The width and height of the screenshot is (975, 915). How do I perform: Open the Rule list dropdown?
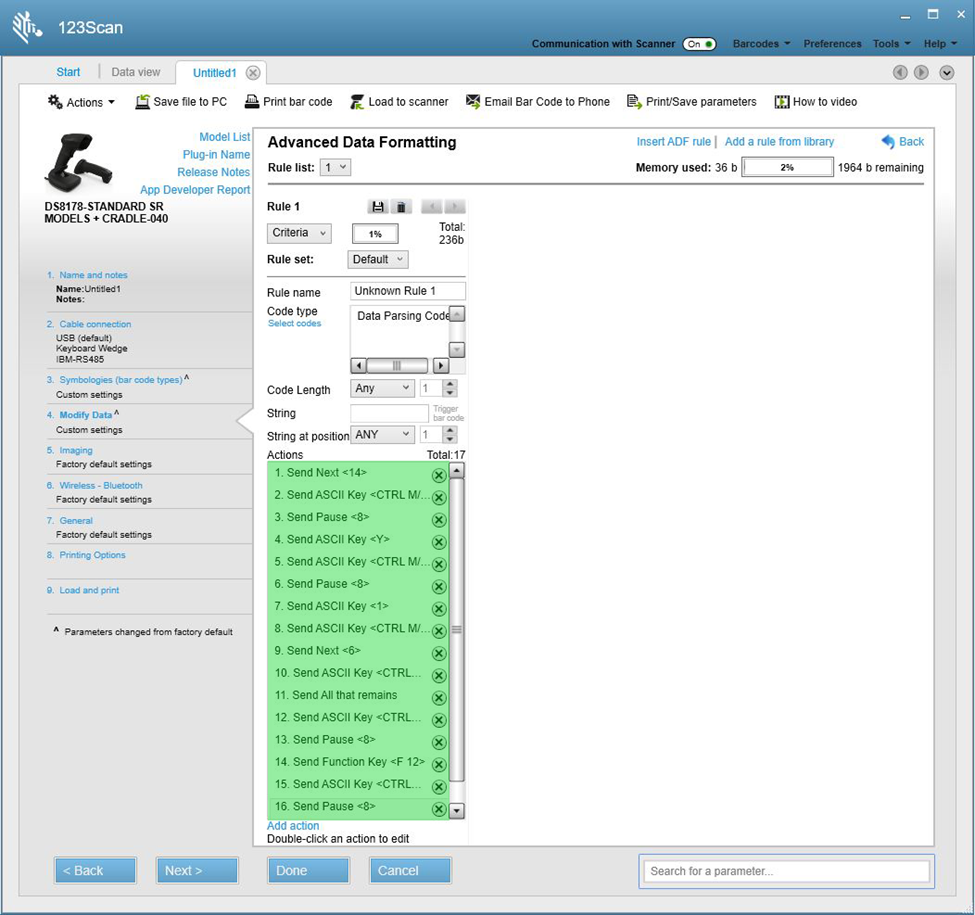334,166
